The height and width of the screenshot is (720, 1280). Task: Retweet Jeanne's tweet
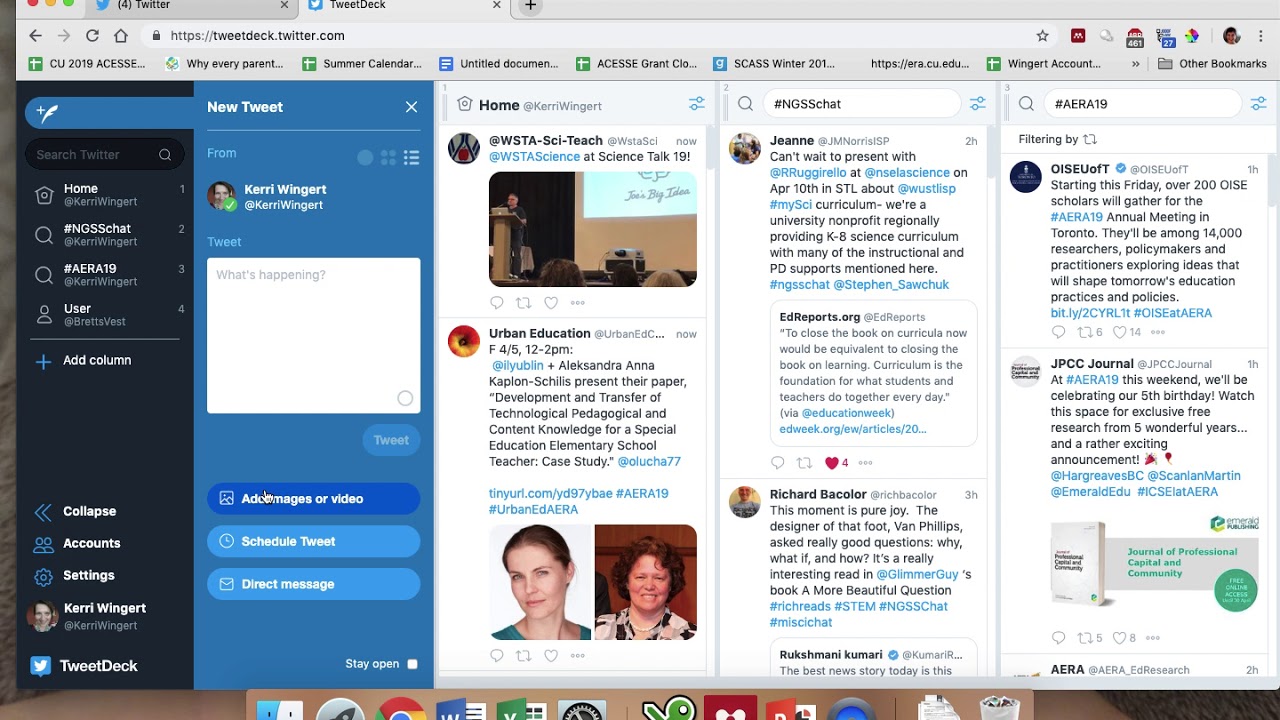(804, 463)
